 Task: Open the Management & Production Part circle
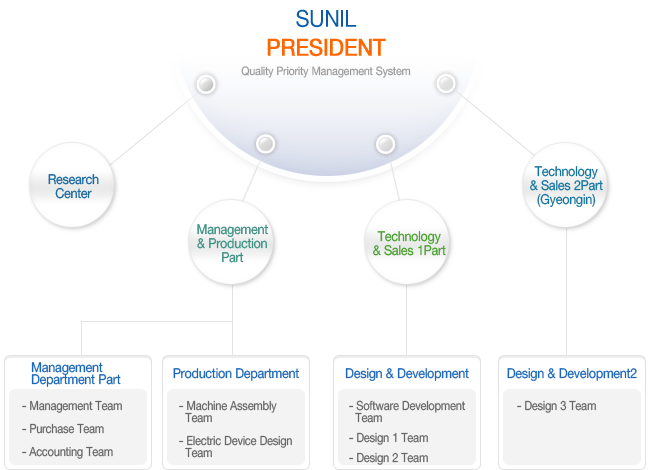pos(232,243)
